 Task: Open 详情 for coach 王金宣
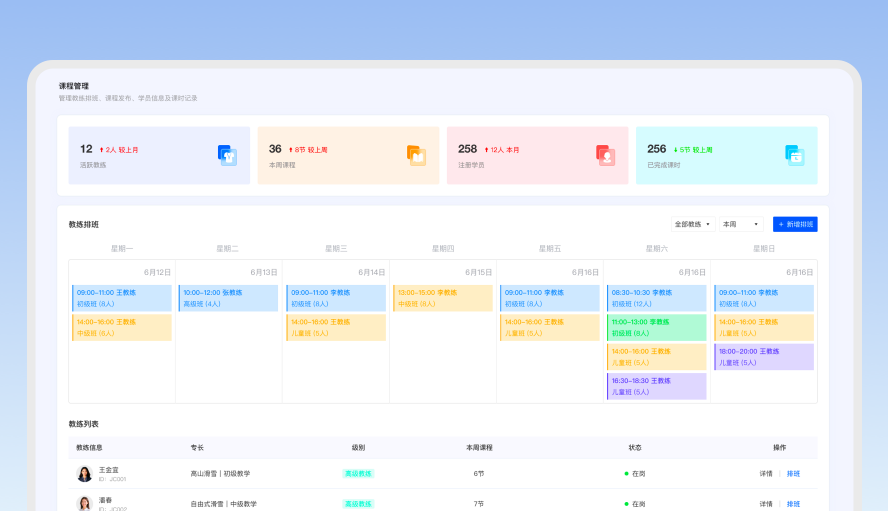(765, 474)
